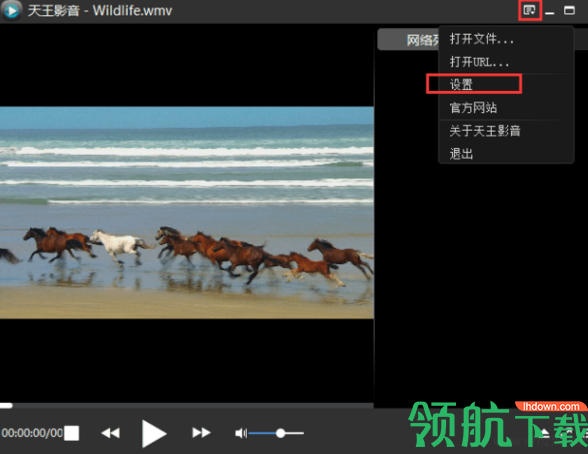Click the volume slider handle
The image size is (588, 454).
(x=280, y=433)
